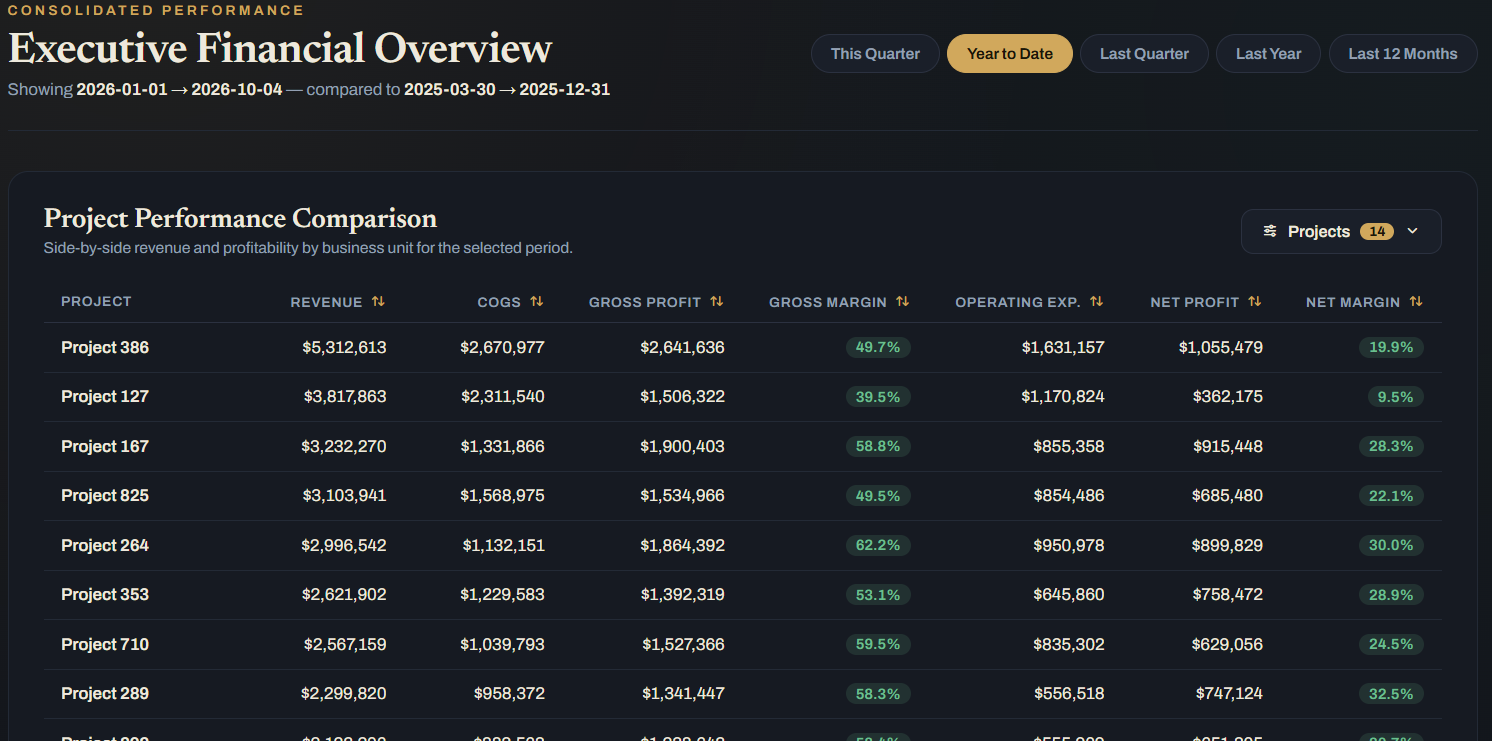Click the 49.5% gross margin badge
1492x741 pixels.
(x=878, y=496)
